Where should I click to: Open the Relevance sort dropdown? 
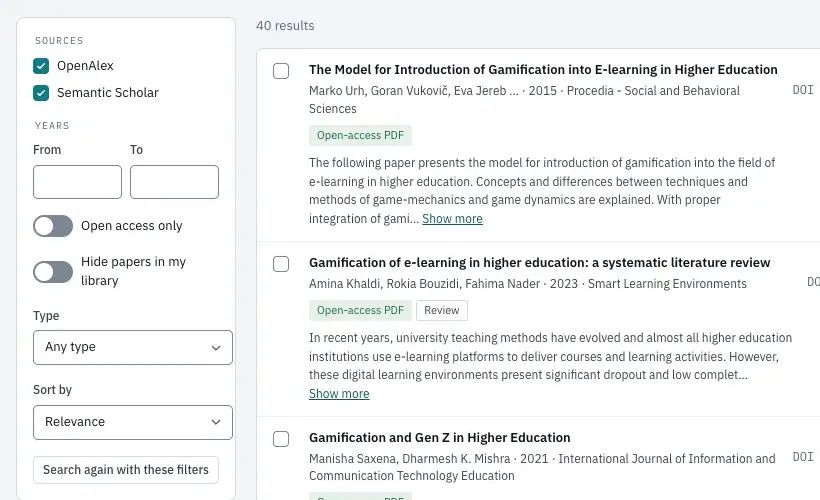click(133, 422)
